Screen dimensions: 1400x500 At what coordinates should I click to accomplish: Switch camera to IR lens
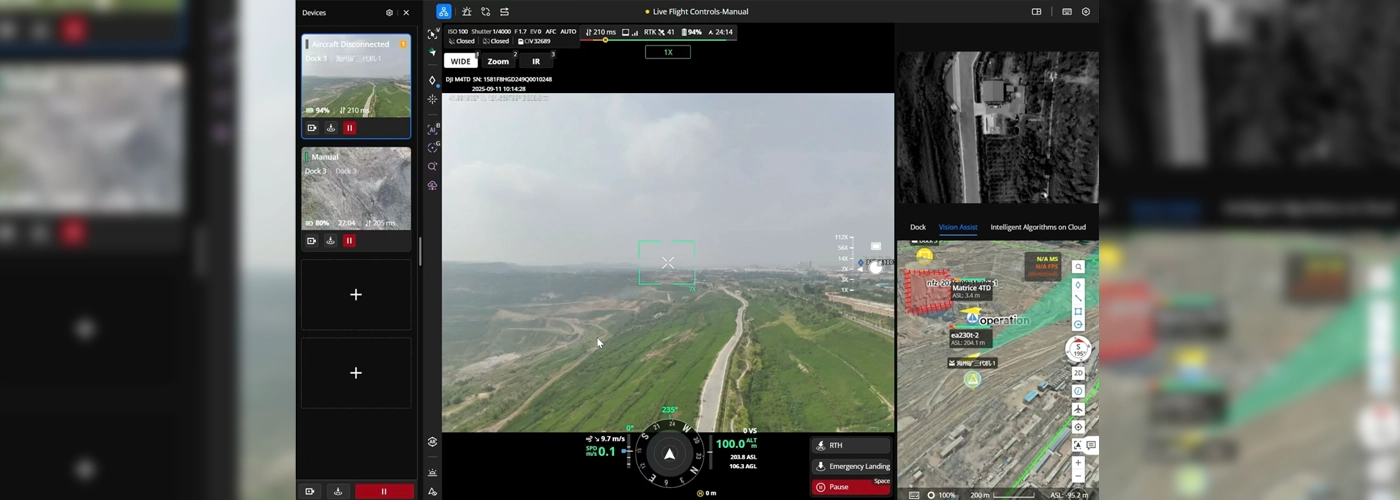coord(536,61)
